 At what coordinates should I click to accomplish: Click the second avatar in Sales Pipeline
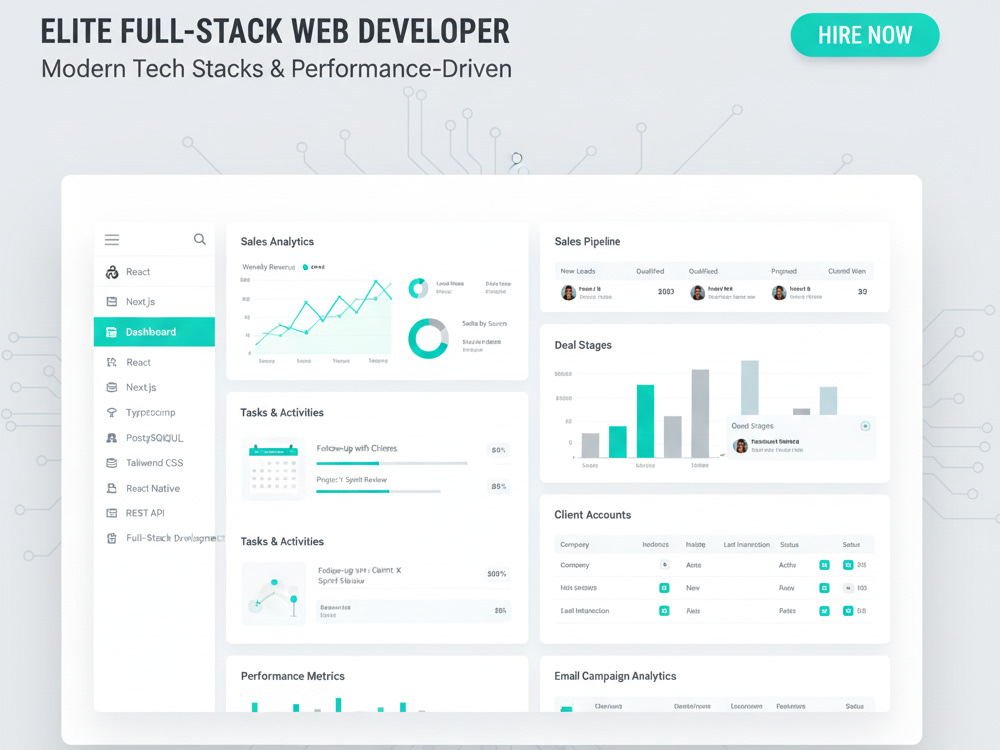[x=698, y=293]
